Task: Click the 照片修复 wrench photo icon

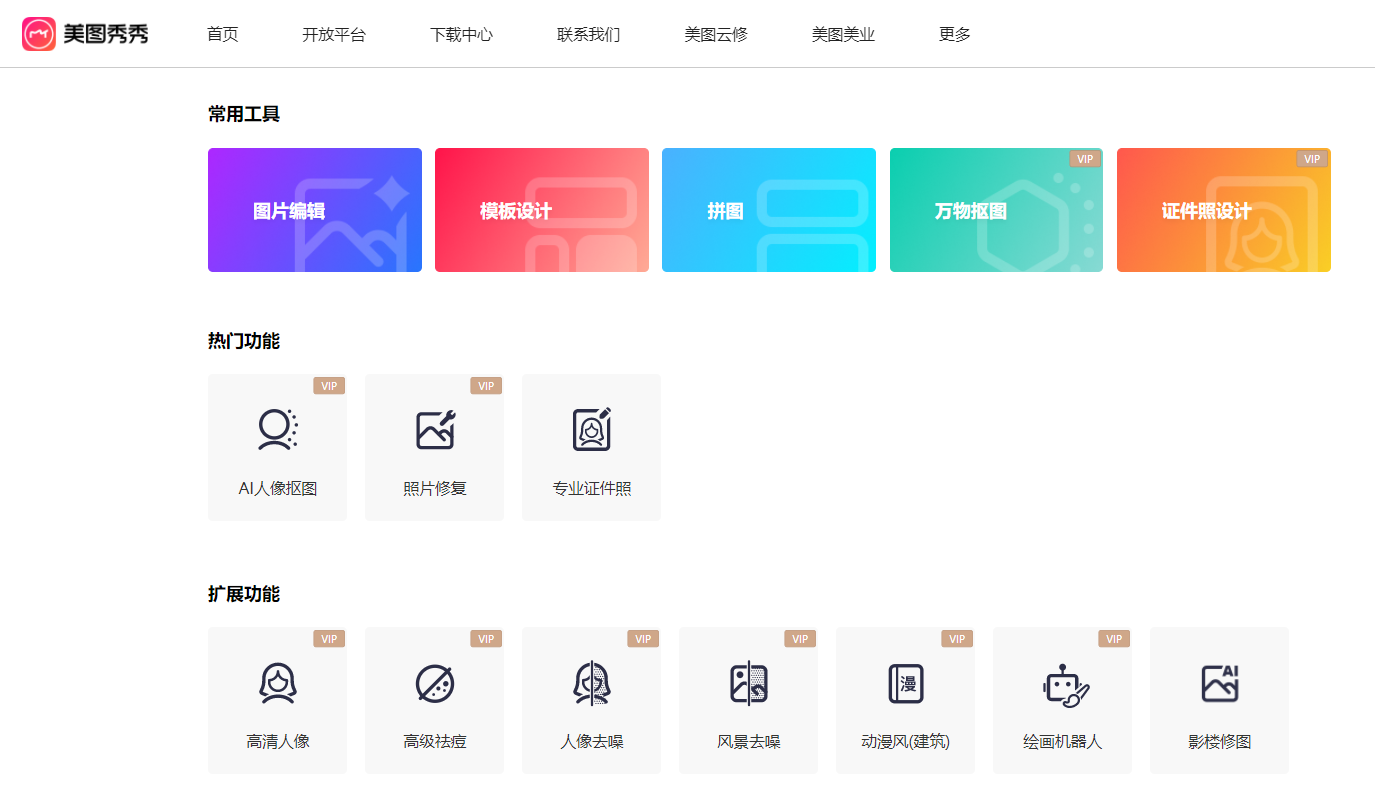Action: tap(435, 429)
